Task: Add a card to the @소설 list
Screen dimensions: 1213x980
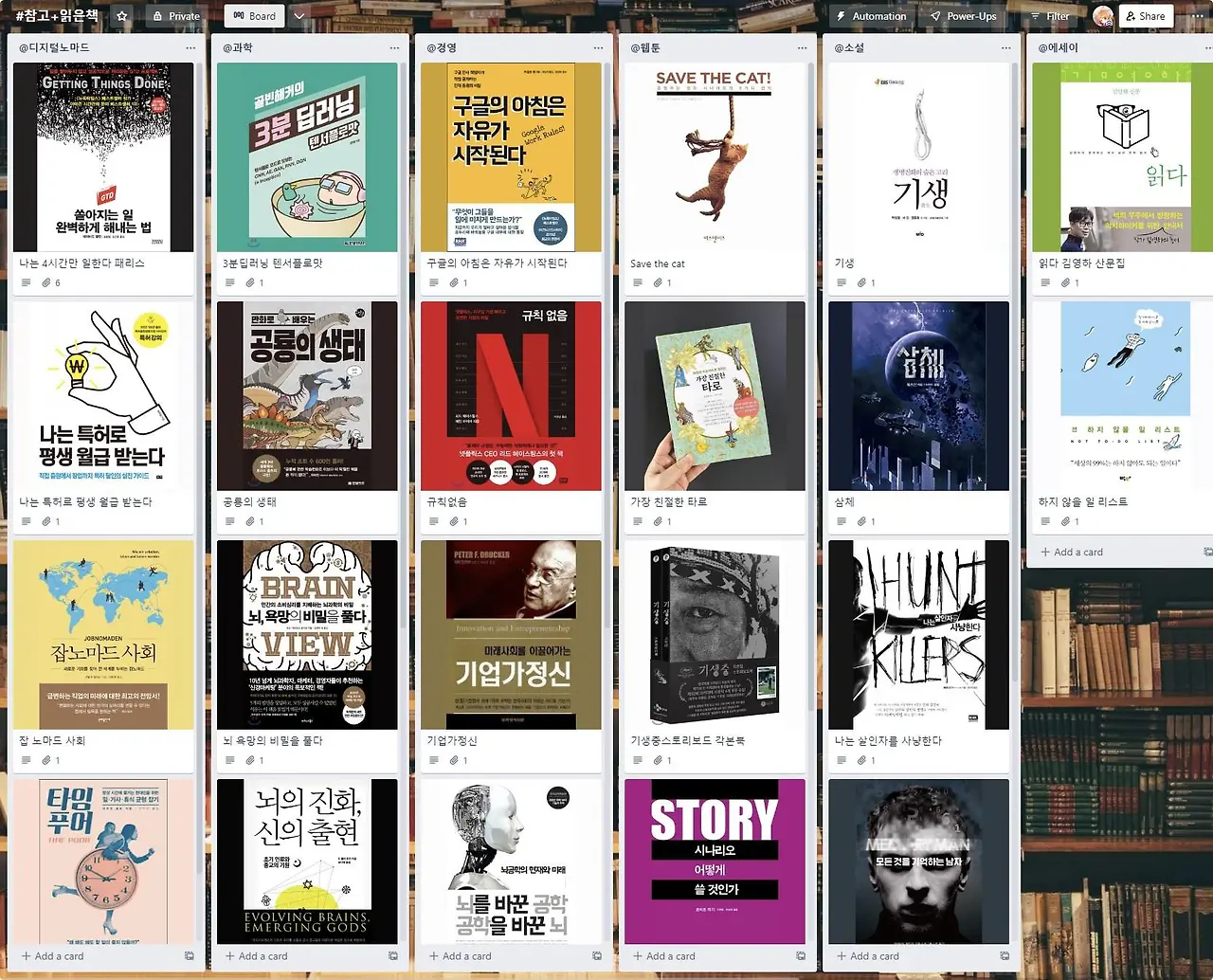Action: click(x=868, y=956)
